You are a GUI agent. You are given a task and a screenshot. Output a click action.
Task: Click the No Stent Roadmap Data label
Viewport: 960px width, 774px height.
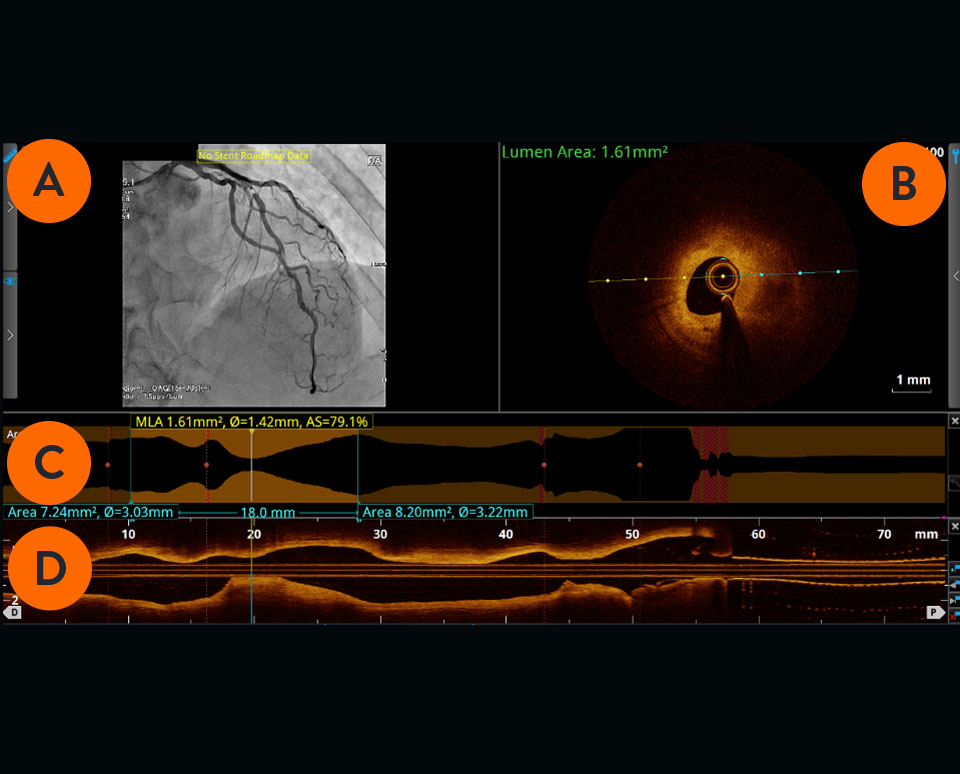(253, 156)
